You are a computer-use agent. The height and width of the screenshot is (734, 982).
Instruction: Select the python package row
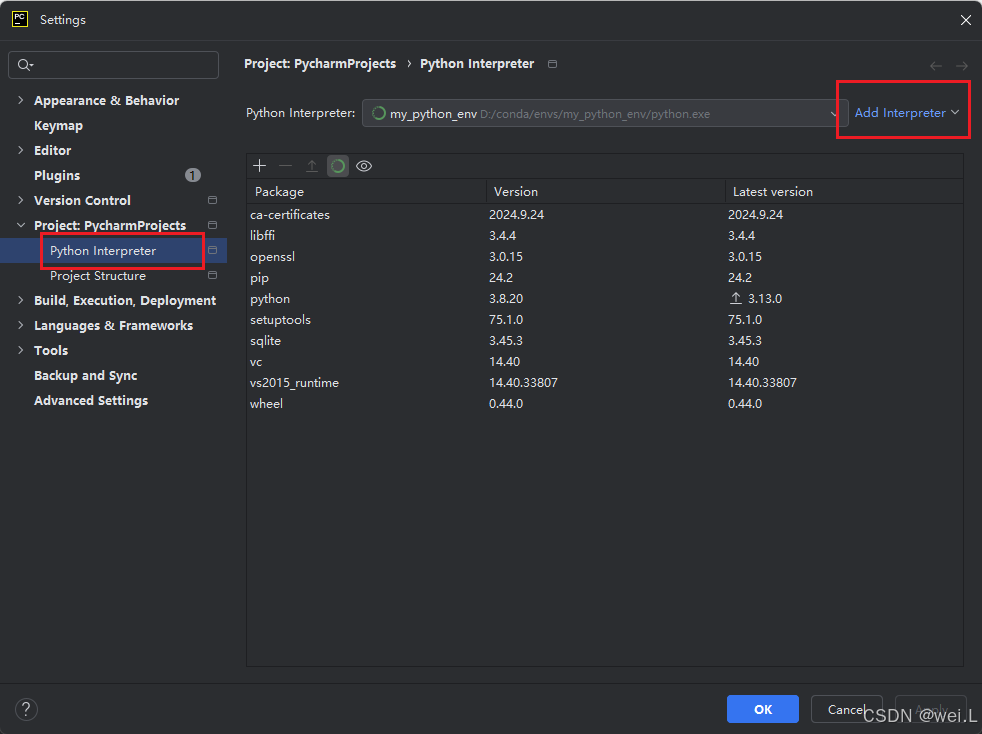(605, 299)
